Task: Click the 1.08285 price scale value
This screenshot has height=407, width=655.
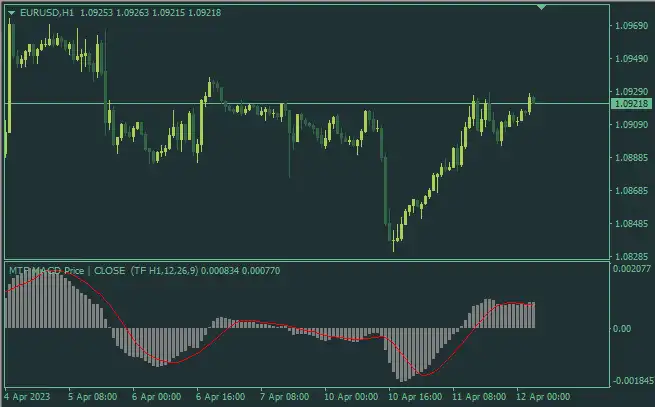Action: [x=632, y=256]
